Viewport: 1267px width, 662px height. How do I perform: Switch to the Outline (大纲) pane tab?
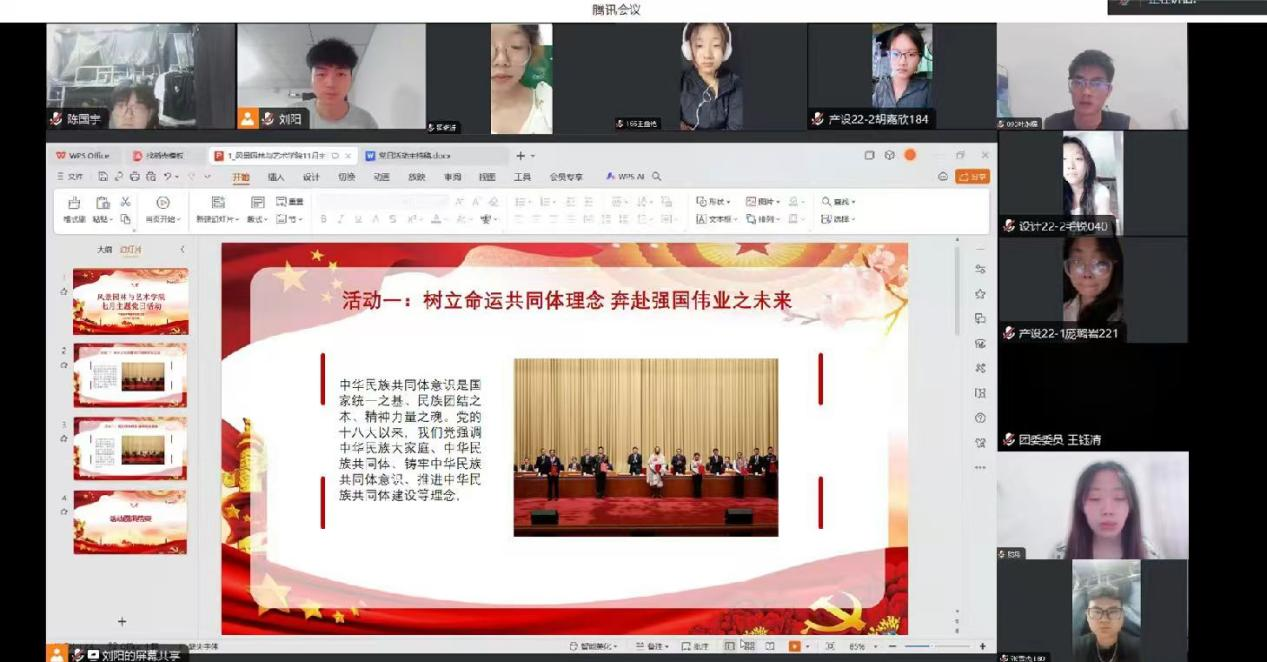click(x=104, y=249)
